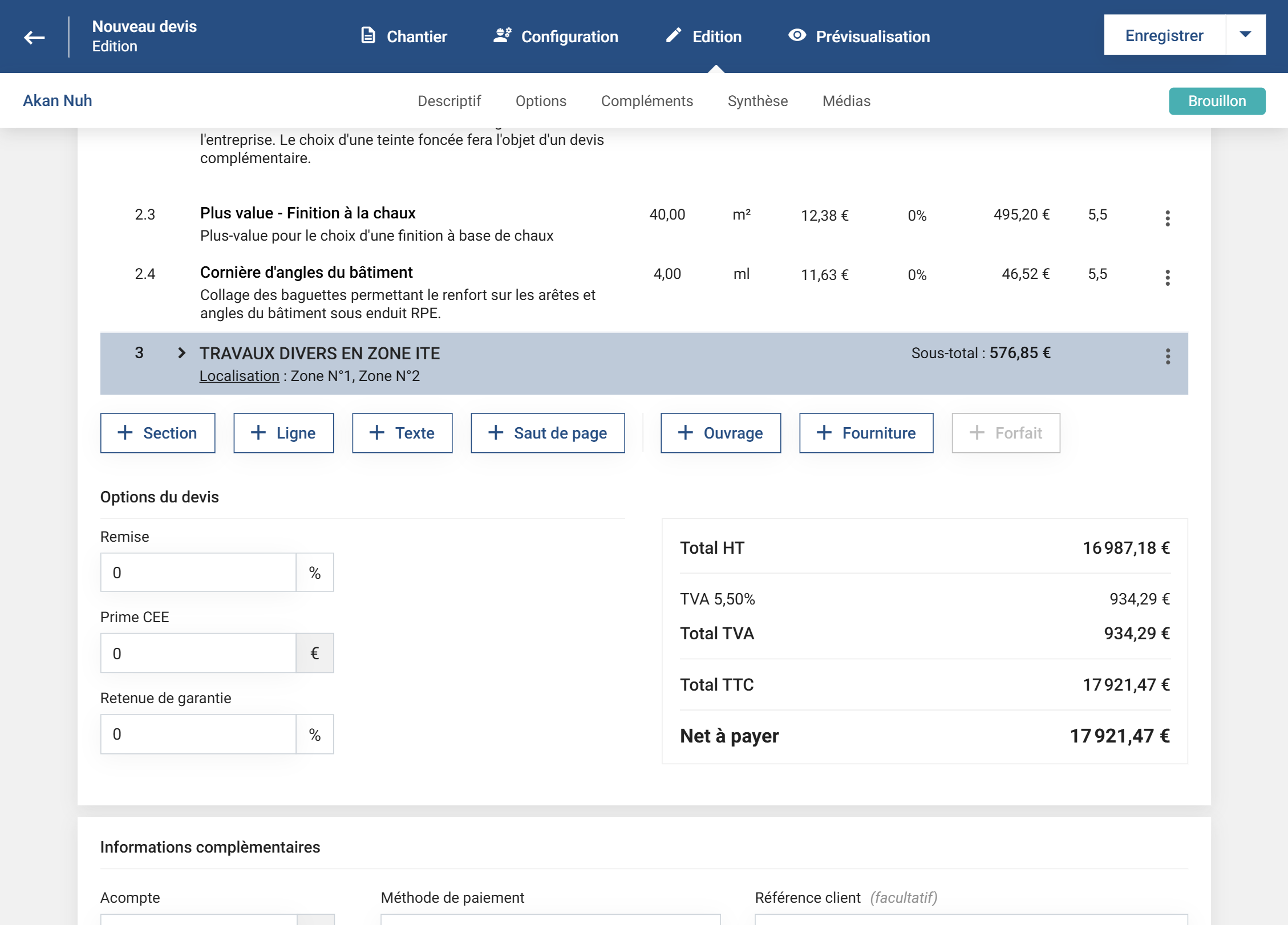Click the back arrow icon

[x=34, y=38]
